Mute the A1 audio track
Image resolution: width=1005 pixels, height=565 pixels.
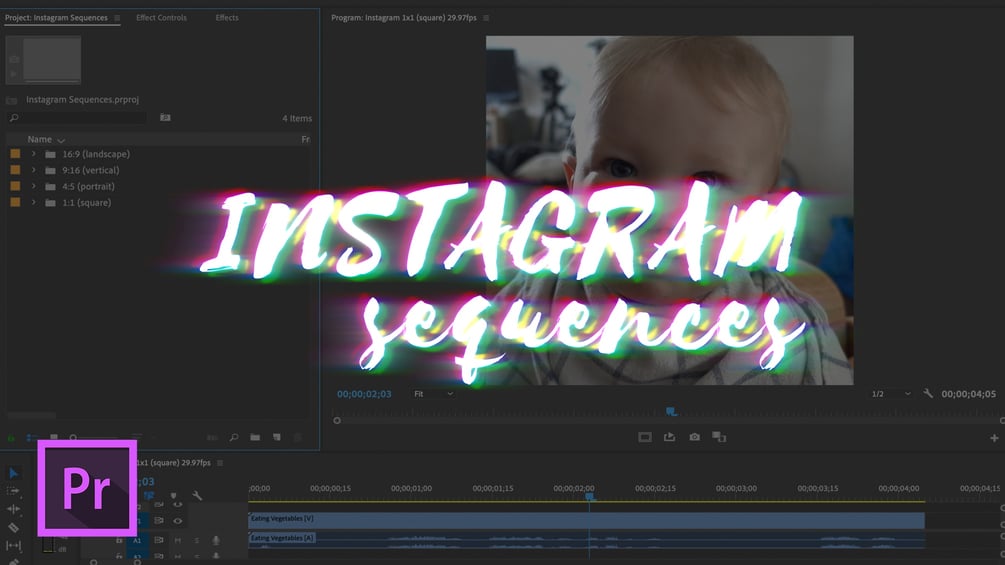click(x=178, y=541)
